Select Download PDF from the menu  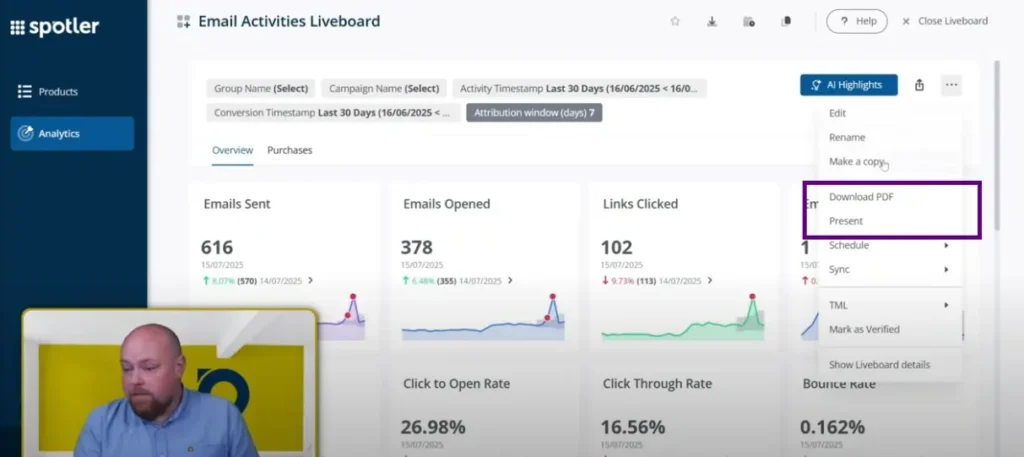click(x=861, y=197)
